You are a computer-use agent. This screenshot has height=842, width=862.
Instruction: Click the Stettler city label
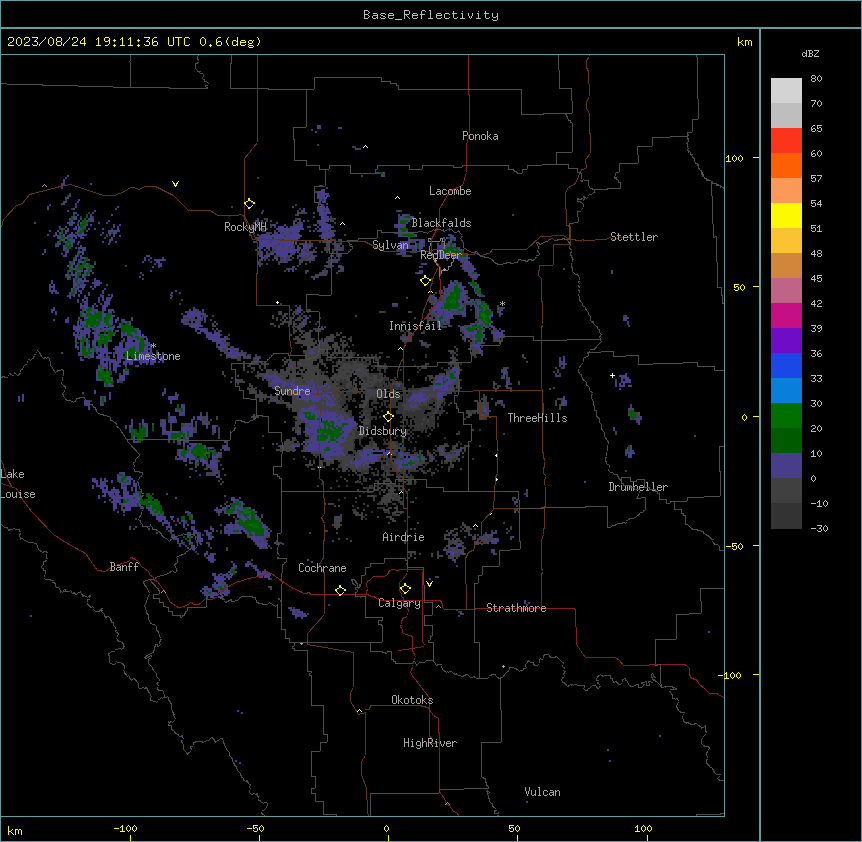[634, 237]
